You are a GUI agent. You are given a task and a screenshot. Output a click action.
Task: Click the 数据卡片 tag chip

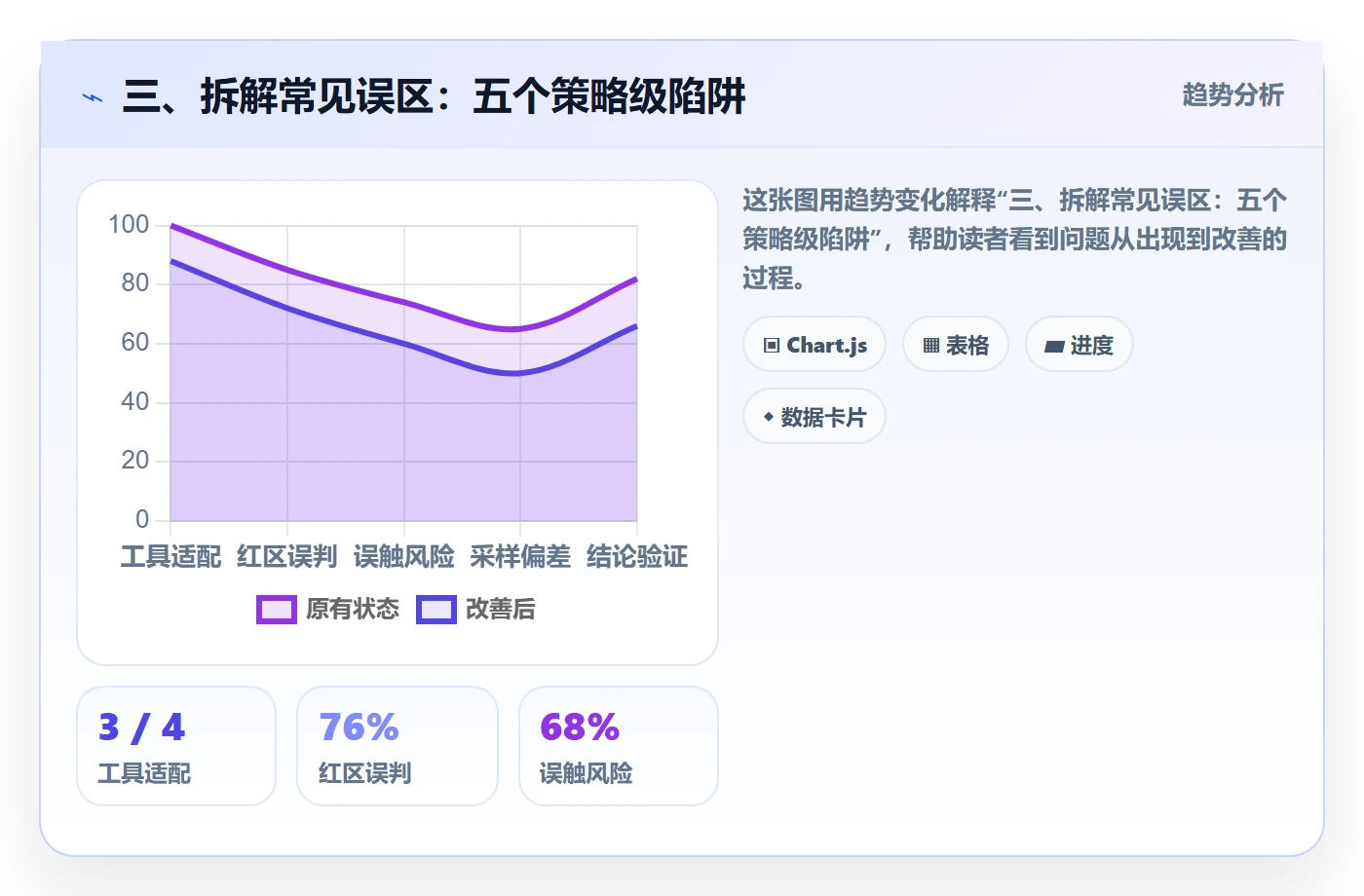click(815, 417)
